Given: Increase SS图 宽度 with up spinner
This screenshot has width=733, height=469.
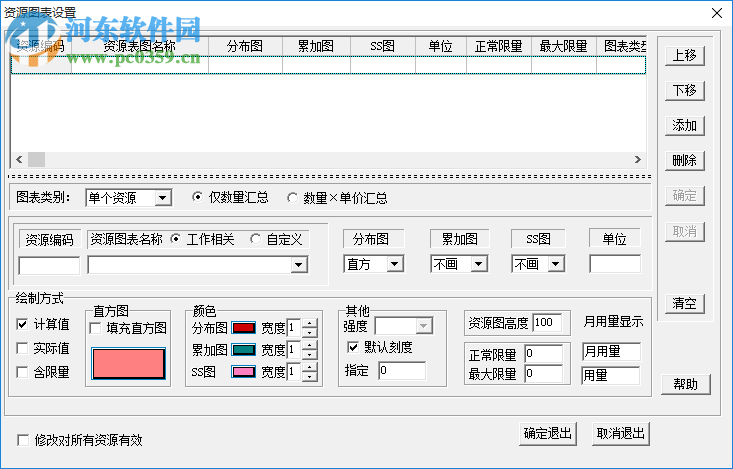Looking at the screenshot, I should coord(309,367).
